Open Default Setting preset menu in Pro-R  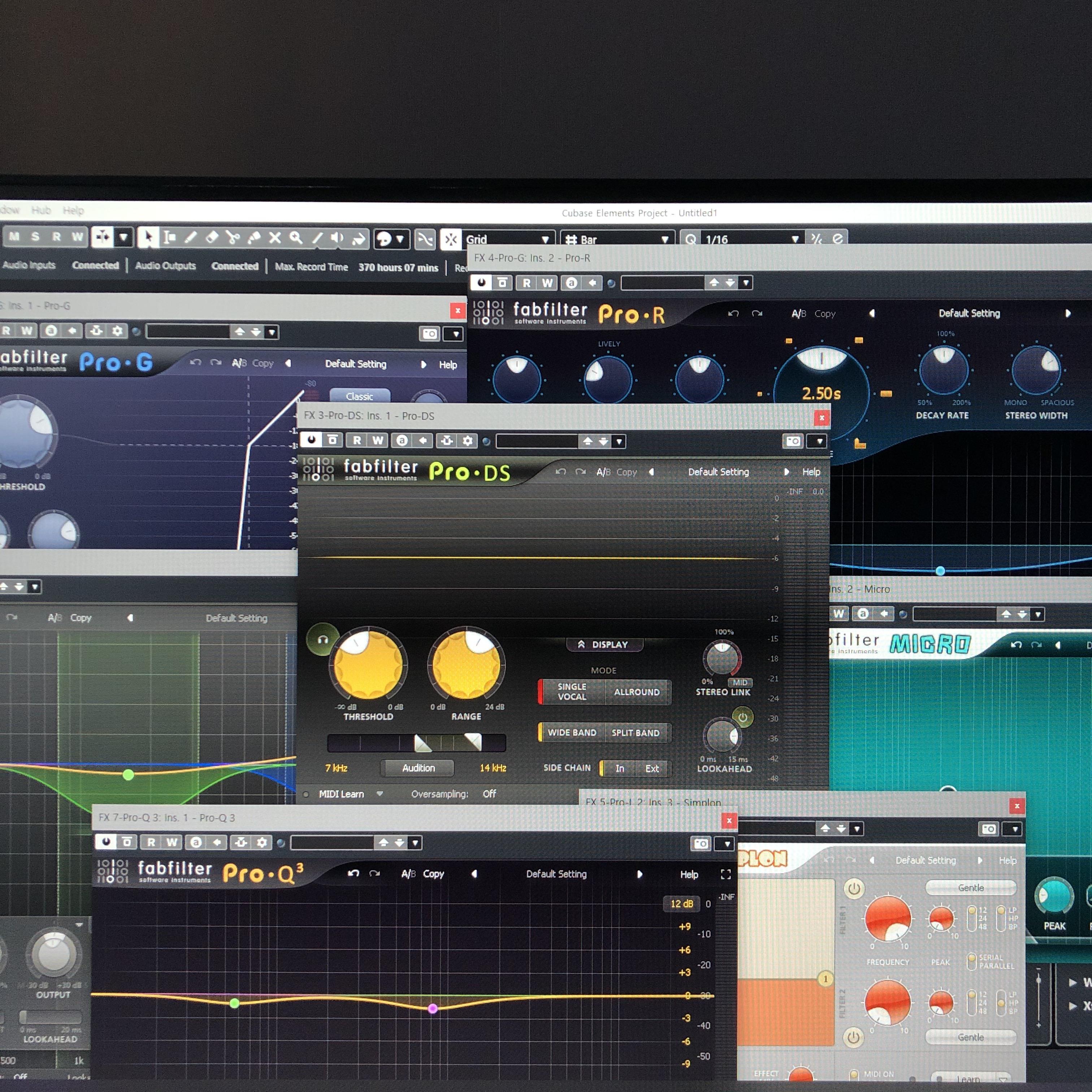(969, 313)
